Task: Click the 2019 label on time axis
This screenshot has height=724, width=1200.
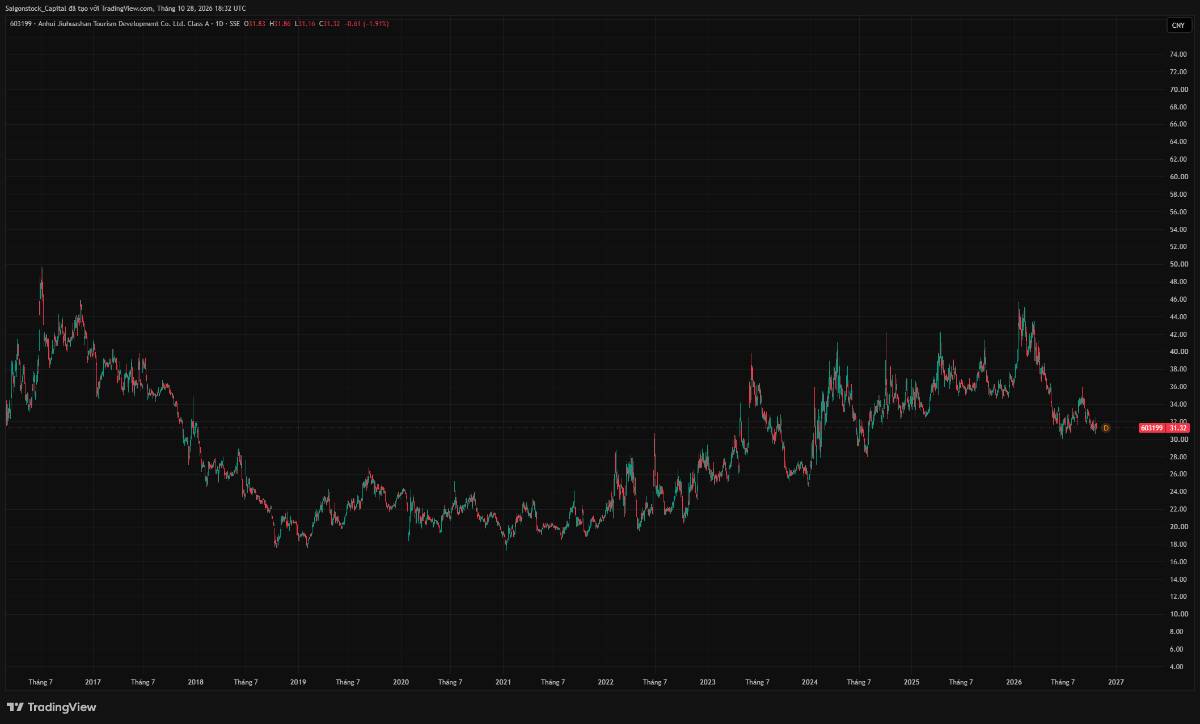Action: [x=298, y=682]
